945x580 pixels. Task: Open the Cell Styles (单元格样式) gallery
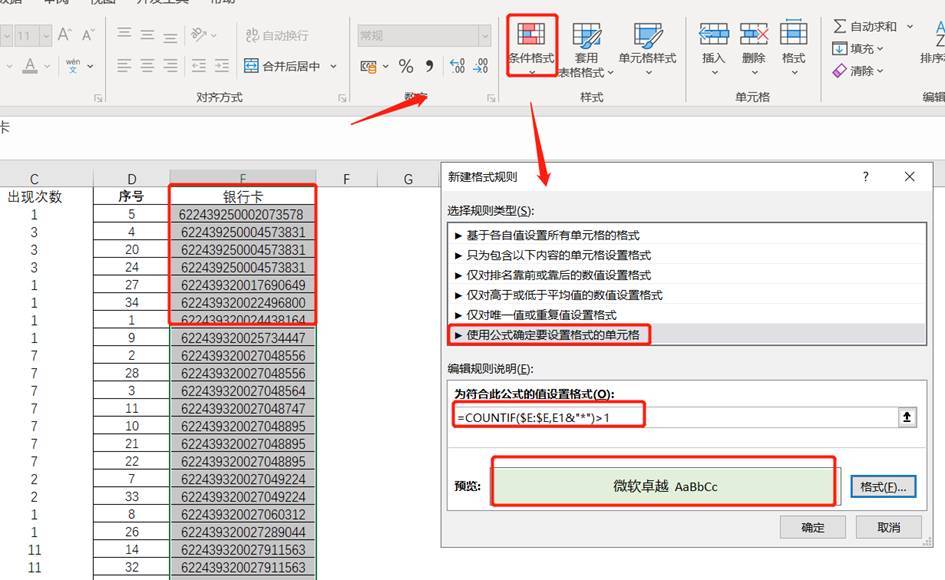point(647,48)
